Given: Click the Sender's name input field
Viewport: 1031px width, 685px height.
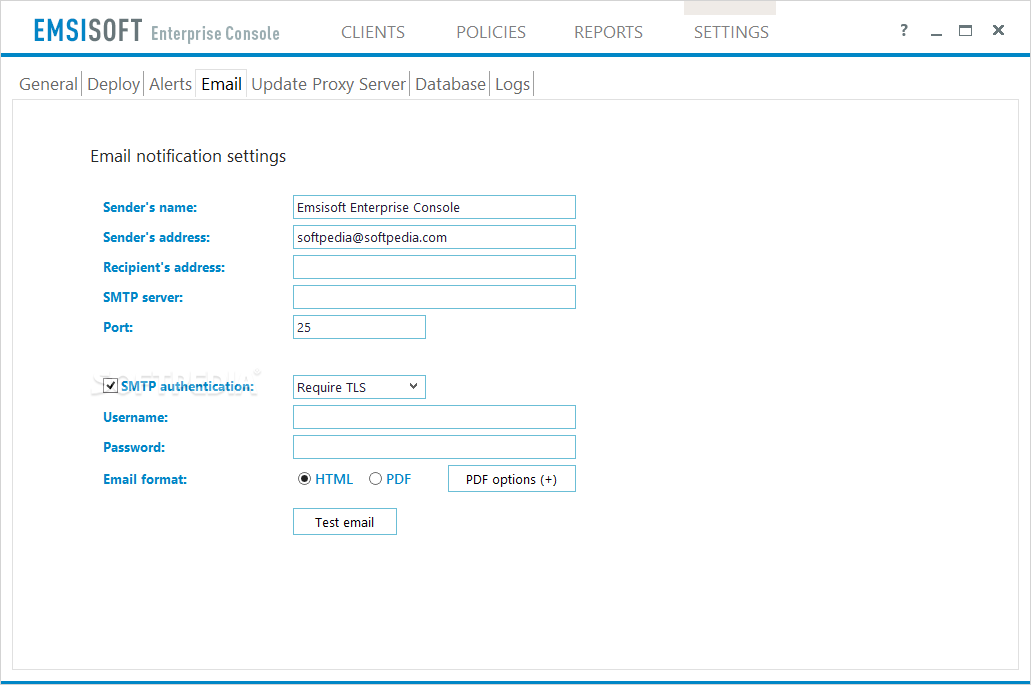Looking at the screenshot, I should 434,207.
